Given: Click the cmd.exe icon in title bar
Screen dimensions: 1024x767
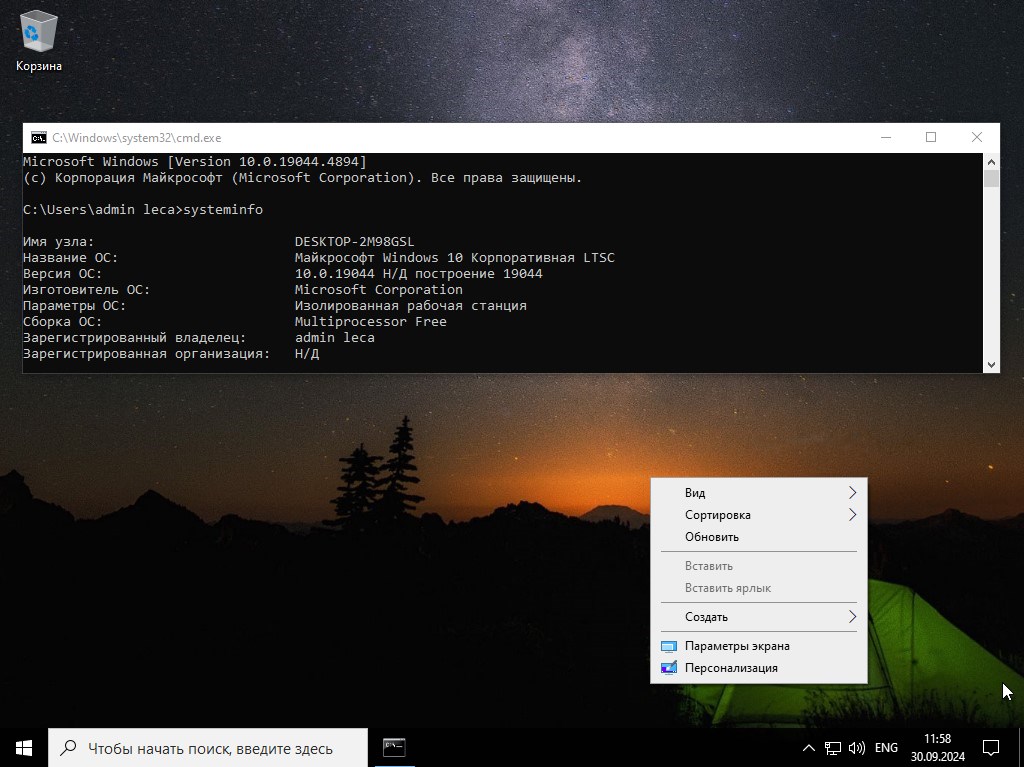Looking at the screenshot, I should point(39,138).
